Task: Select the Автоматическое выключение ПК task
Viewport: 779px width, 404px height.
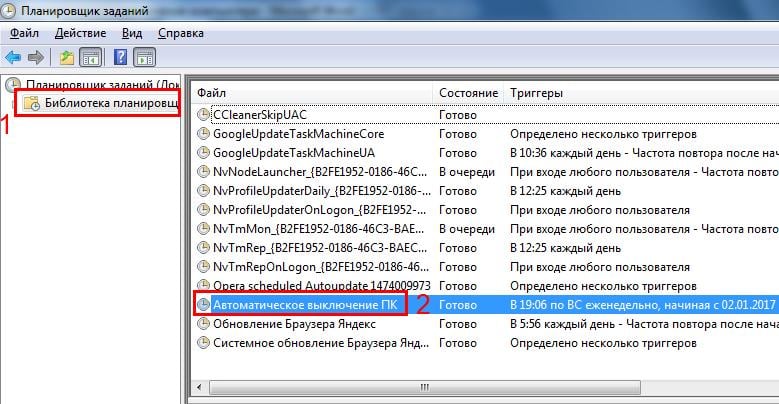Action: [x=304, y=304]
